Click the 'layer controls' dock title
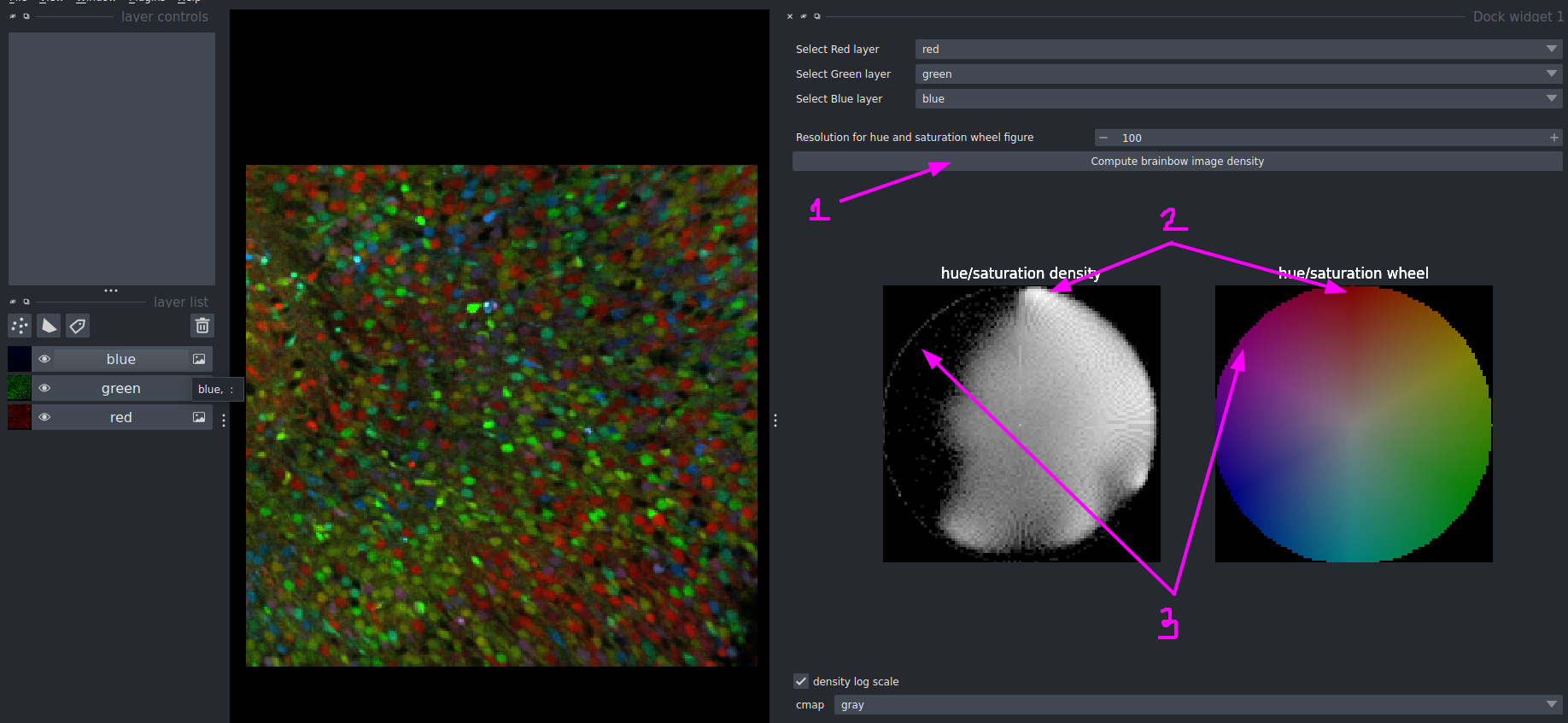The width and height of the screenshot is (1568, 723). 164,16
